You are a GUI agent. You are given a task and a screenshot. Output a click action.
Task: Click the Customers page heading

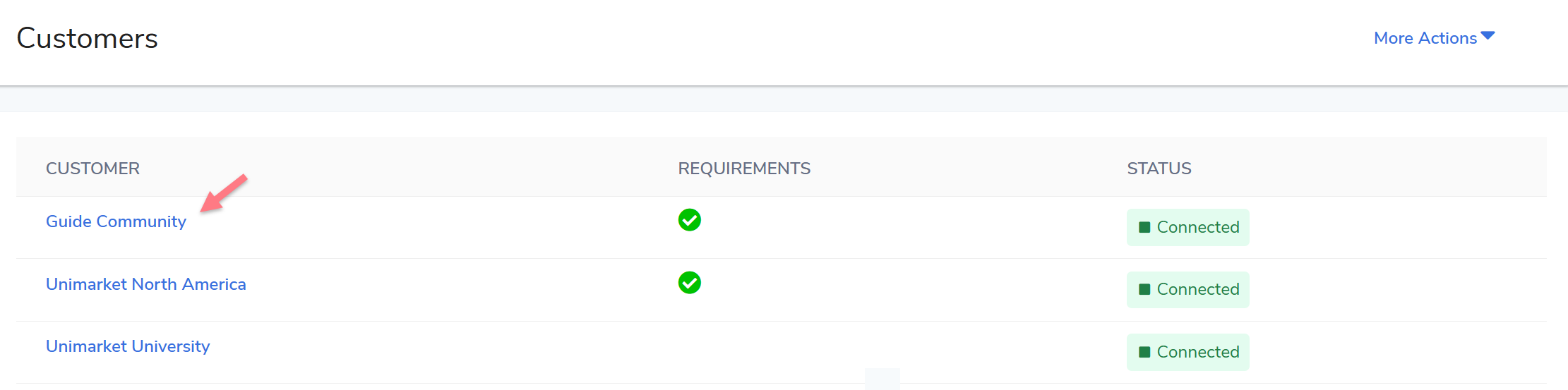click(x=87, y=38)
